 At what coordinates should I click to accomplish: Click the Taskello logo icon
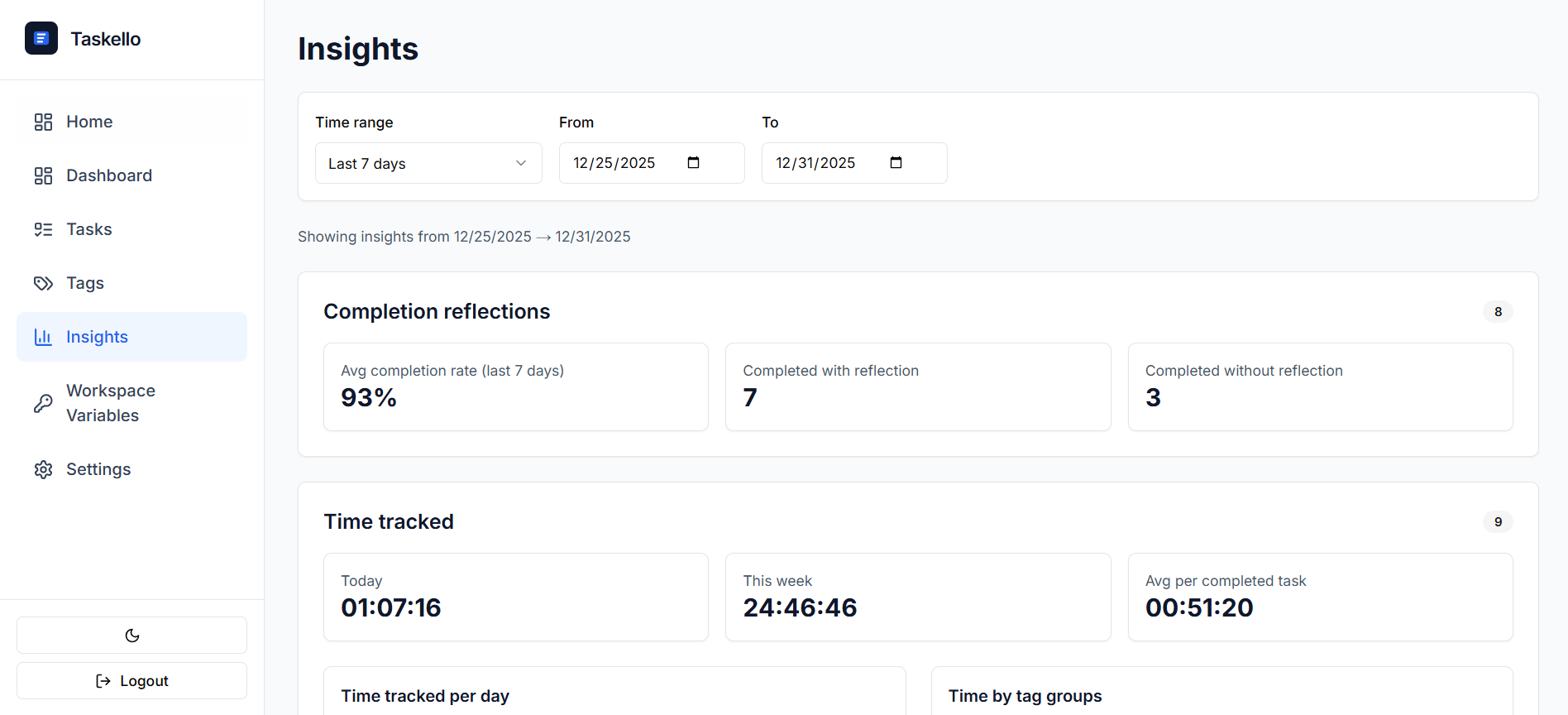click(41, 38)
